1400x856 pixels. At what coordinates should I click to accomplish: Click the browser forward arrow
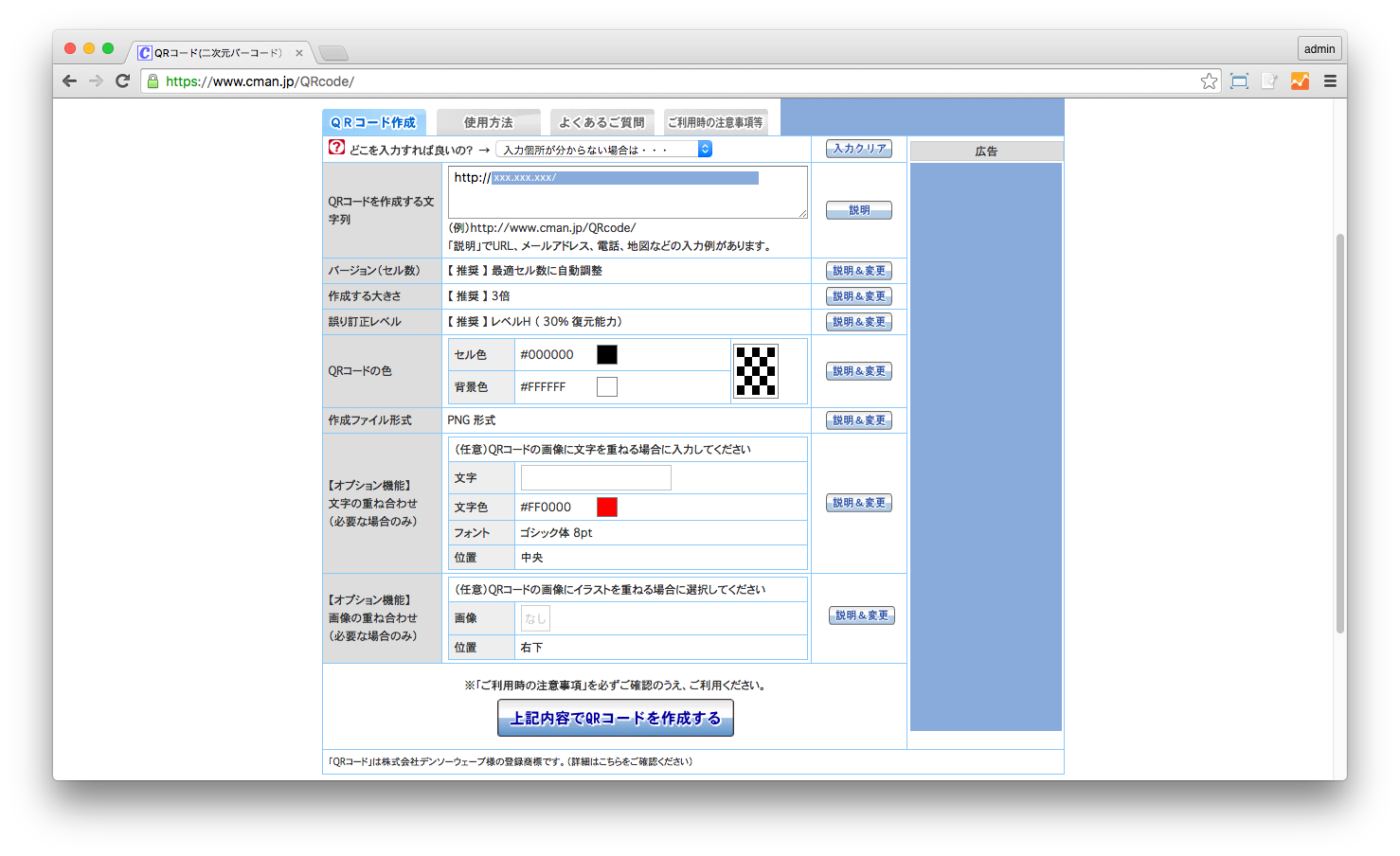96,81
